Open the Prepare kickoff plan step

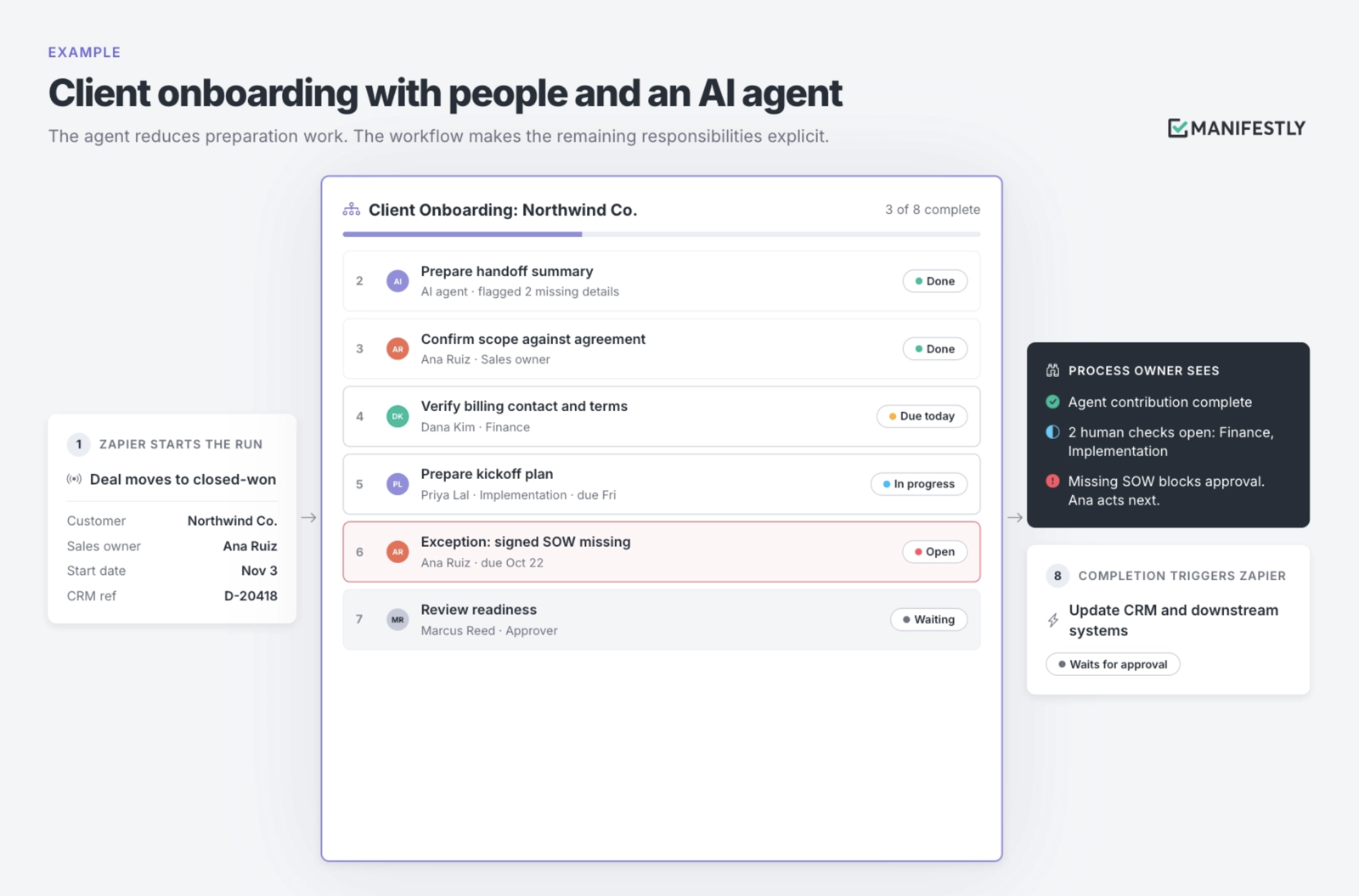(x=662, y=484)
